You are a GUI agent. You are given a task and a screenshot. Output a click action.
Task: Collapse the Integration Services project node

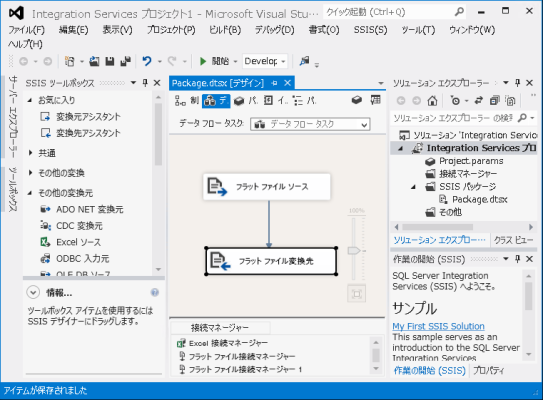click(401, 149)
